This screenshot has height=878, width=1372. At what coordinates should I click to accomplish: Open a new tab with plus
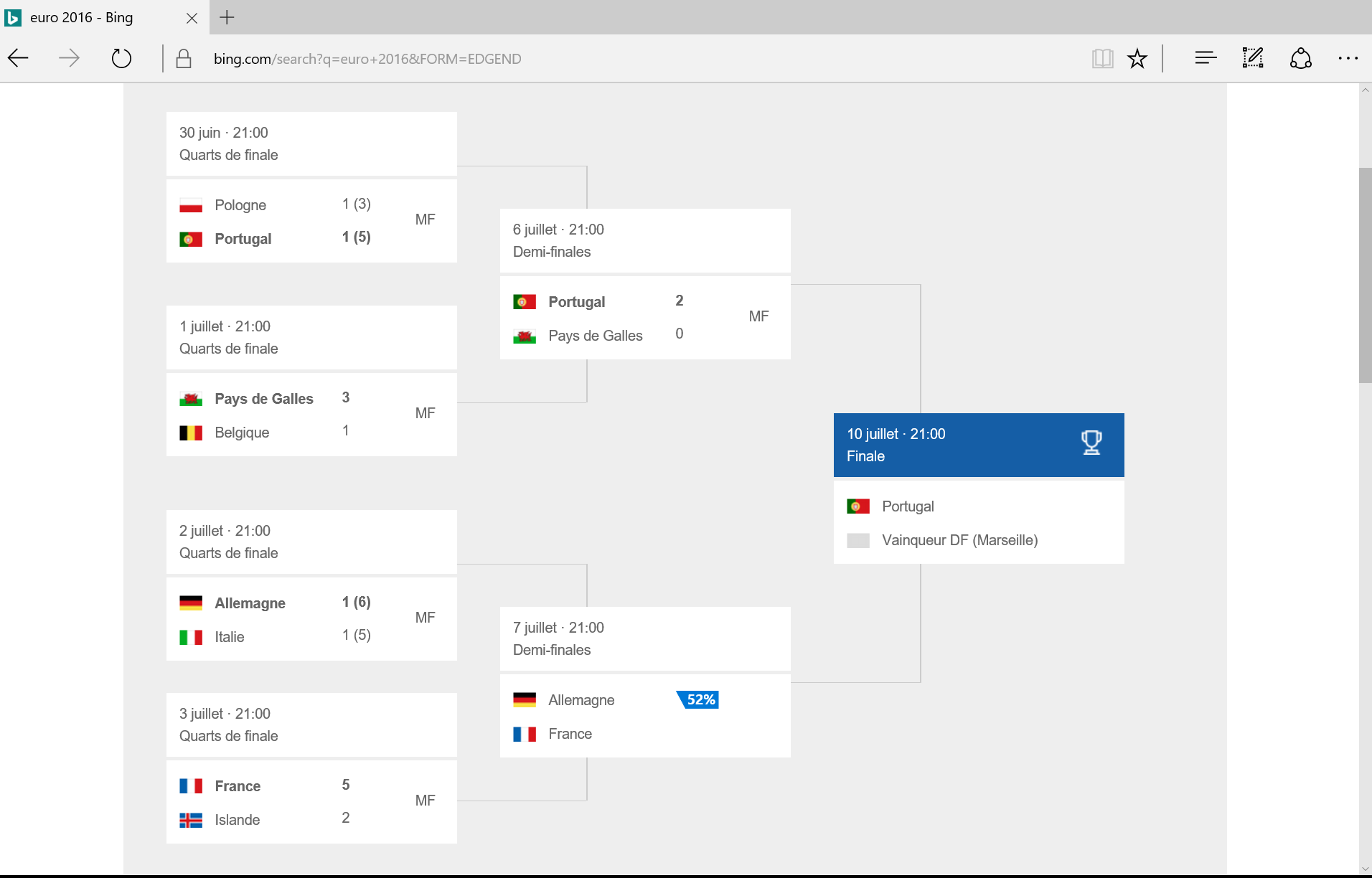227,17
